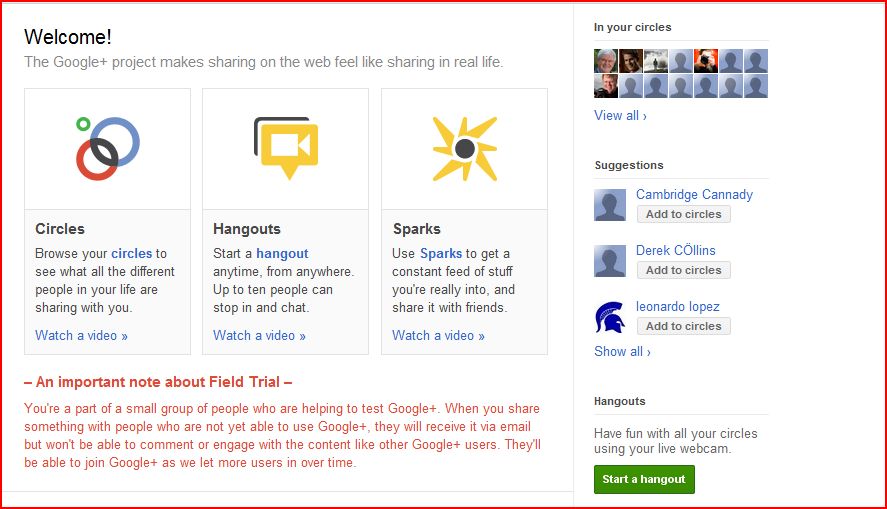The width and height of the screenshot is (887, 509).
Task: Watch a video about Hangouts
Action: coord(259,335)
